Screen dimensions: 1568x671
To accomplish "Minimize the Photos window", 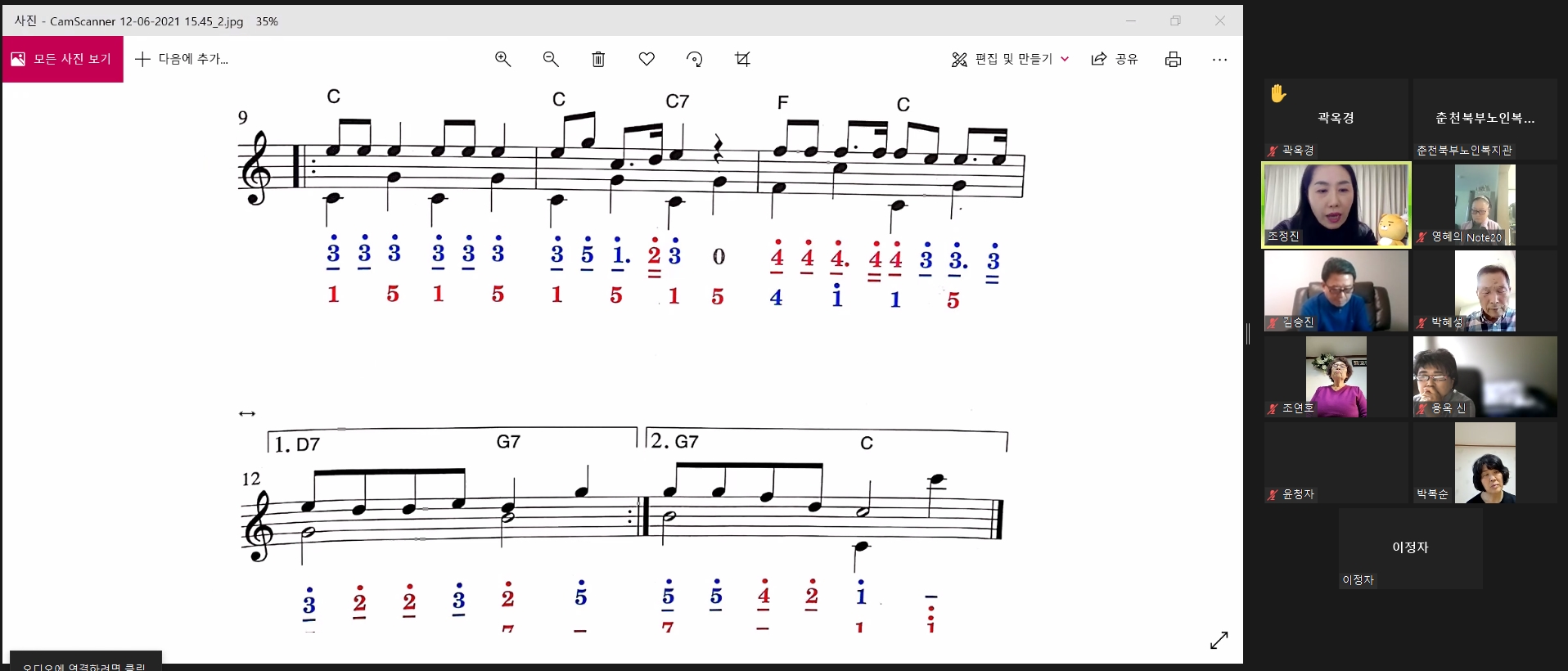I will (x=1131, y=20).
